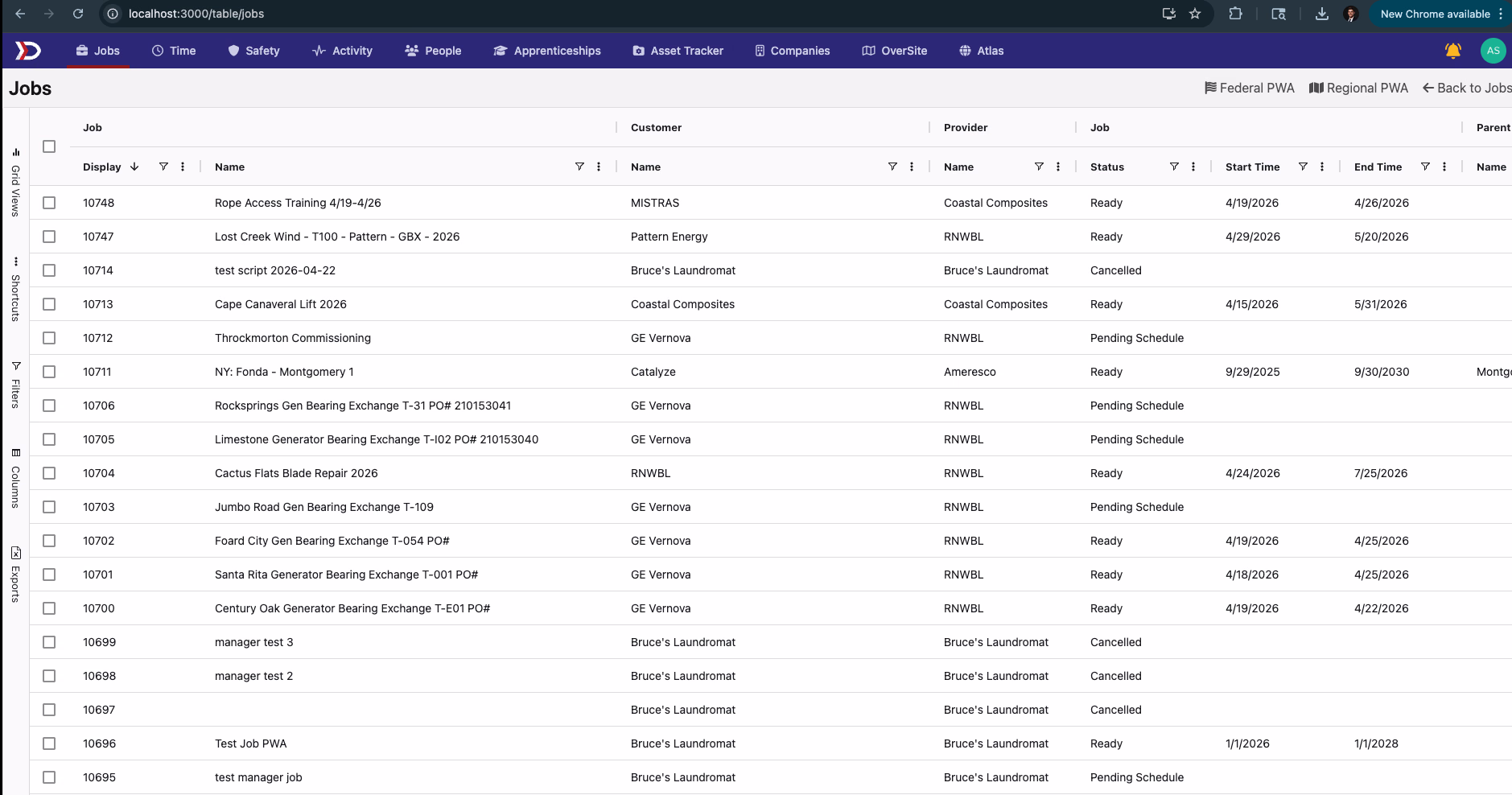Click Ameresco provider cell

[x=970, y=372]
